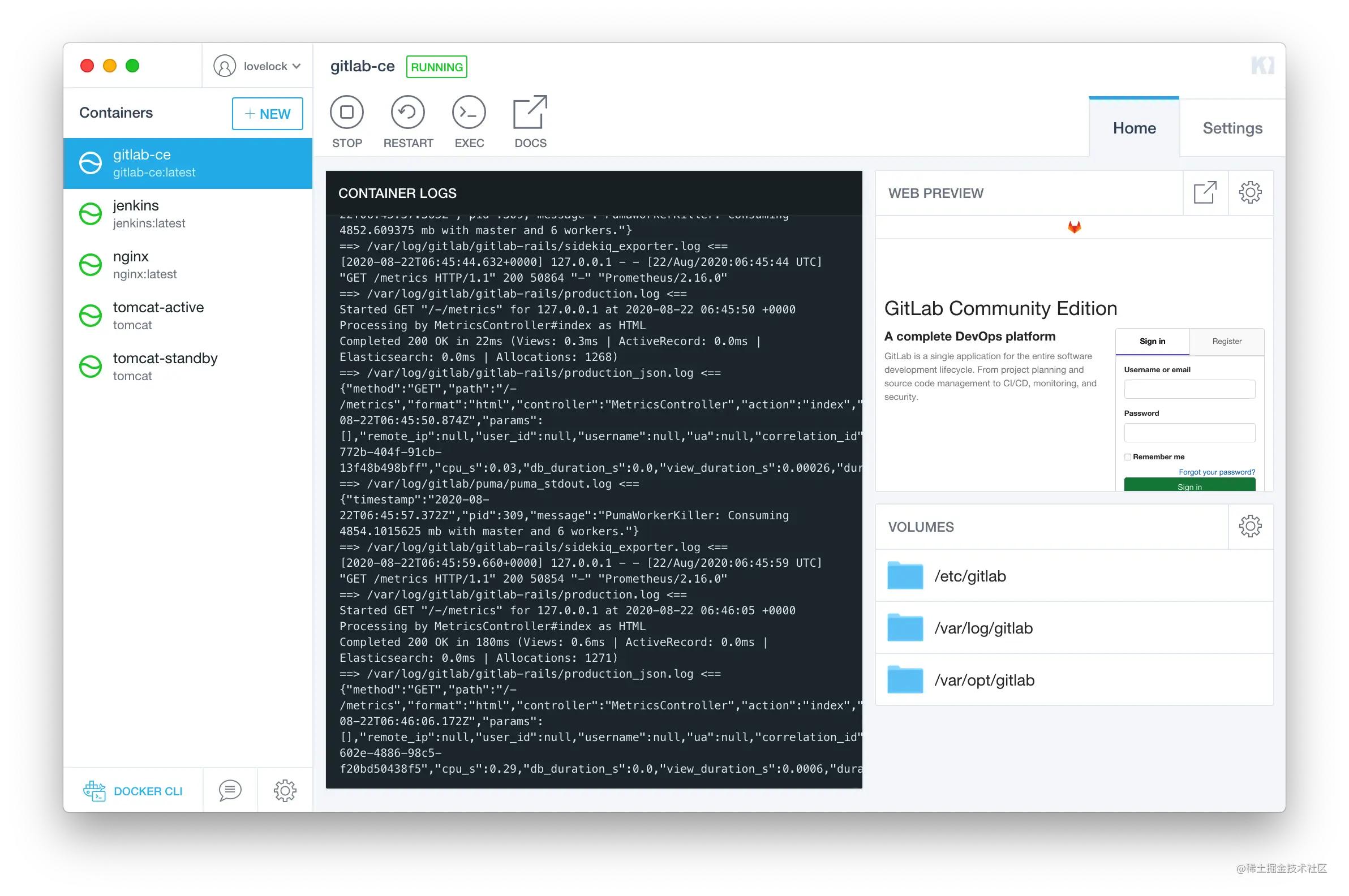
Task: Open EXEC terminal for the container
Action: [469, 112]
